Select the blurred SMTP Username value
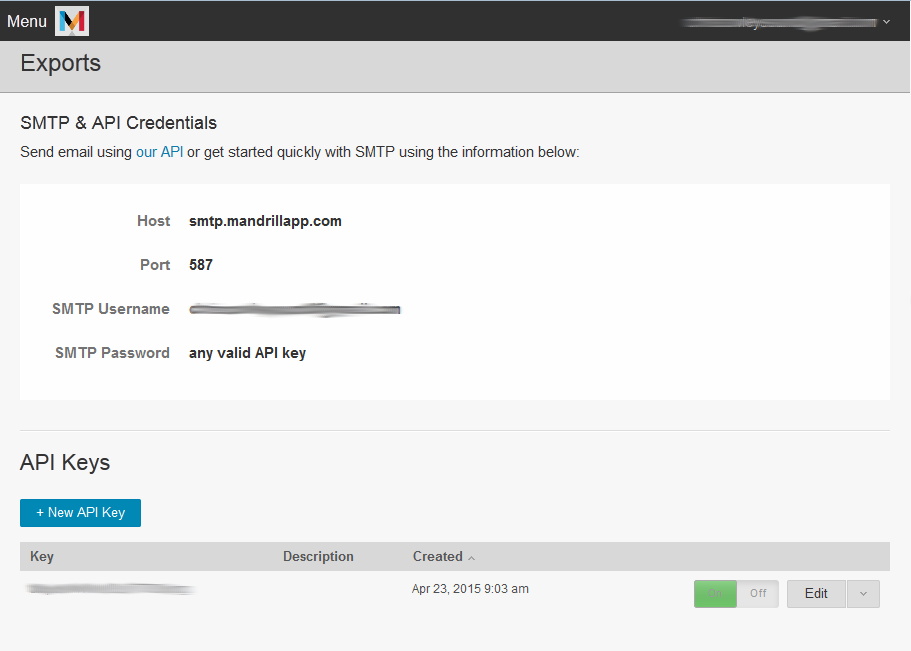 click(x=295, y=309)
